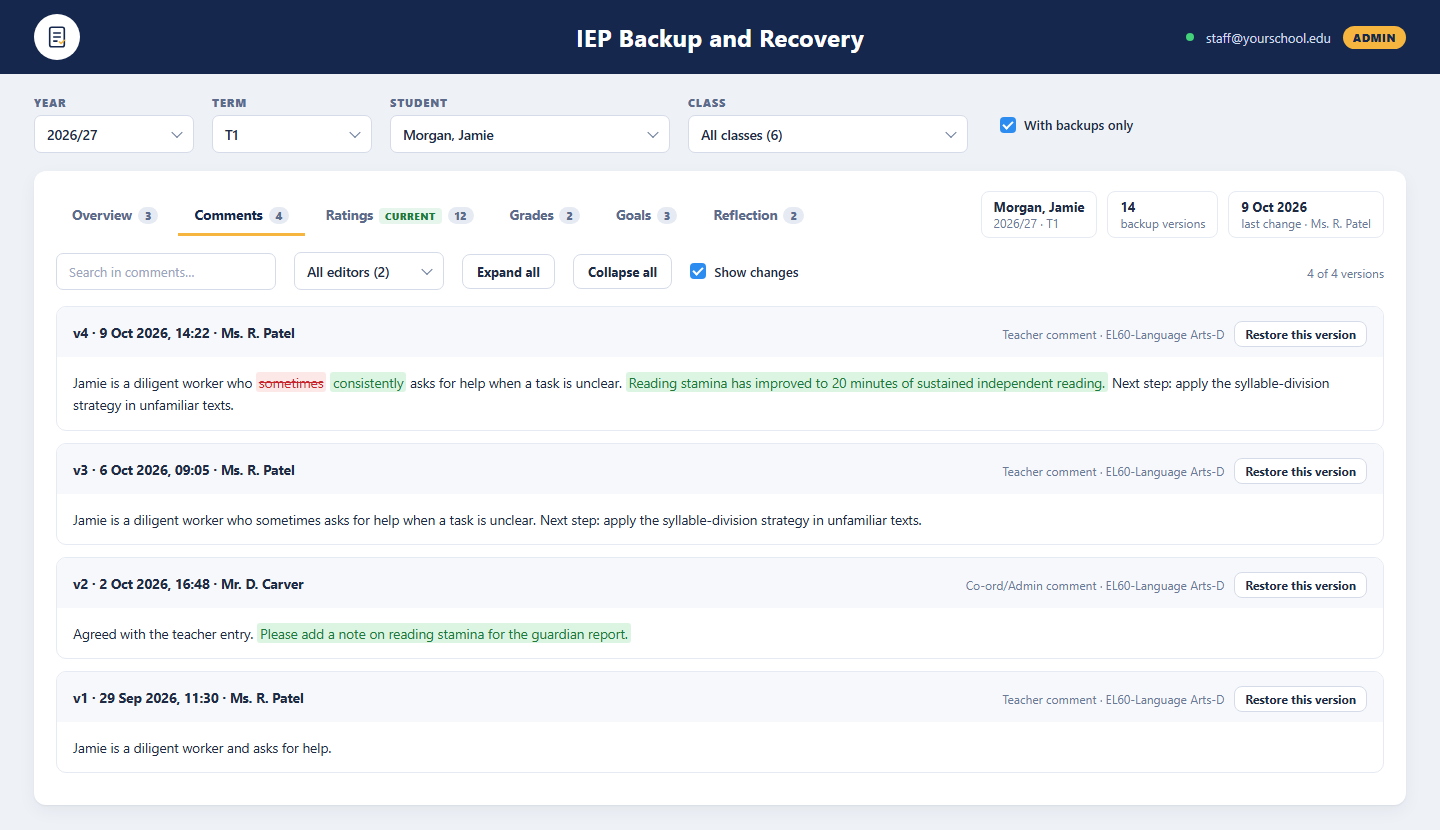Image resolution: width=1440 pixels, height=830 pixels.
Task: Click the Expand all button
Action: pos(508,272)
